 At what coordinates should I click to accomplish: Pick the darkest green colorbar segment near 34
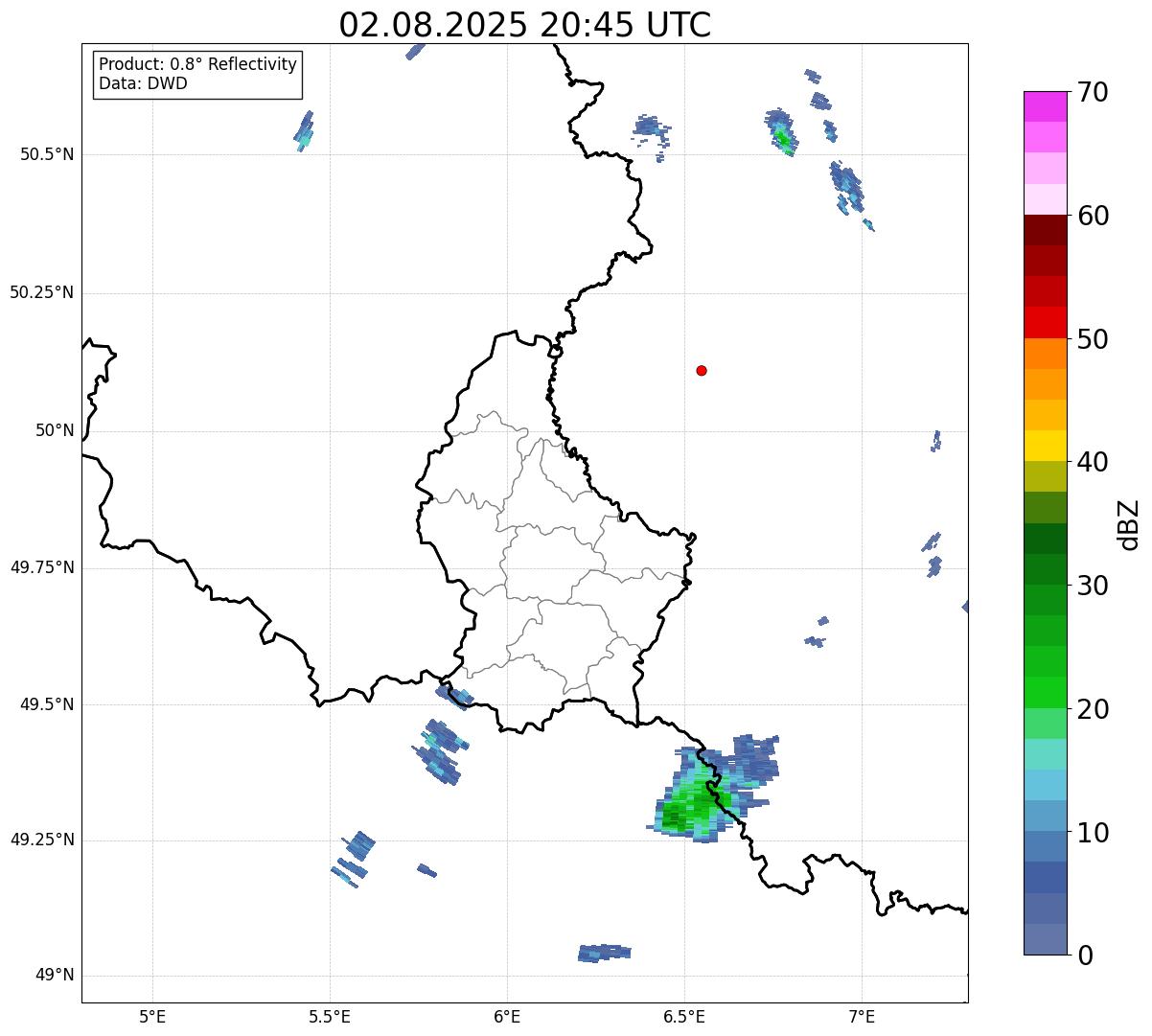tap(1046, 539)
